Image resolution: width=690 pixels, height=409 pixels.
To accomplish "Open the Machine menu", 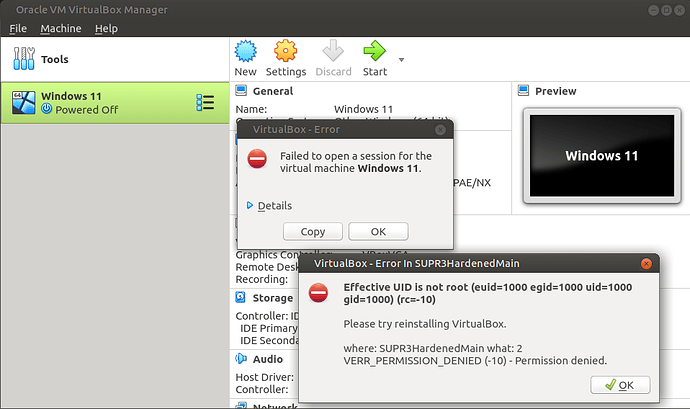I will (x=61, y=29).
